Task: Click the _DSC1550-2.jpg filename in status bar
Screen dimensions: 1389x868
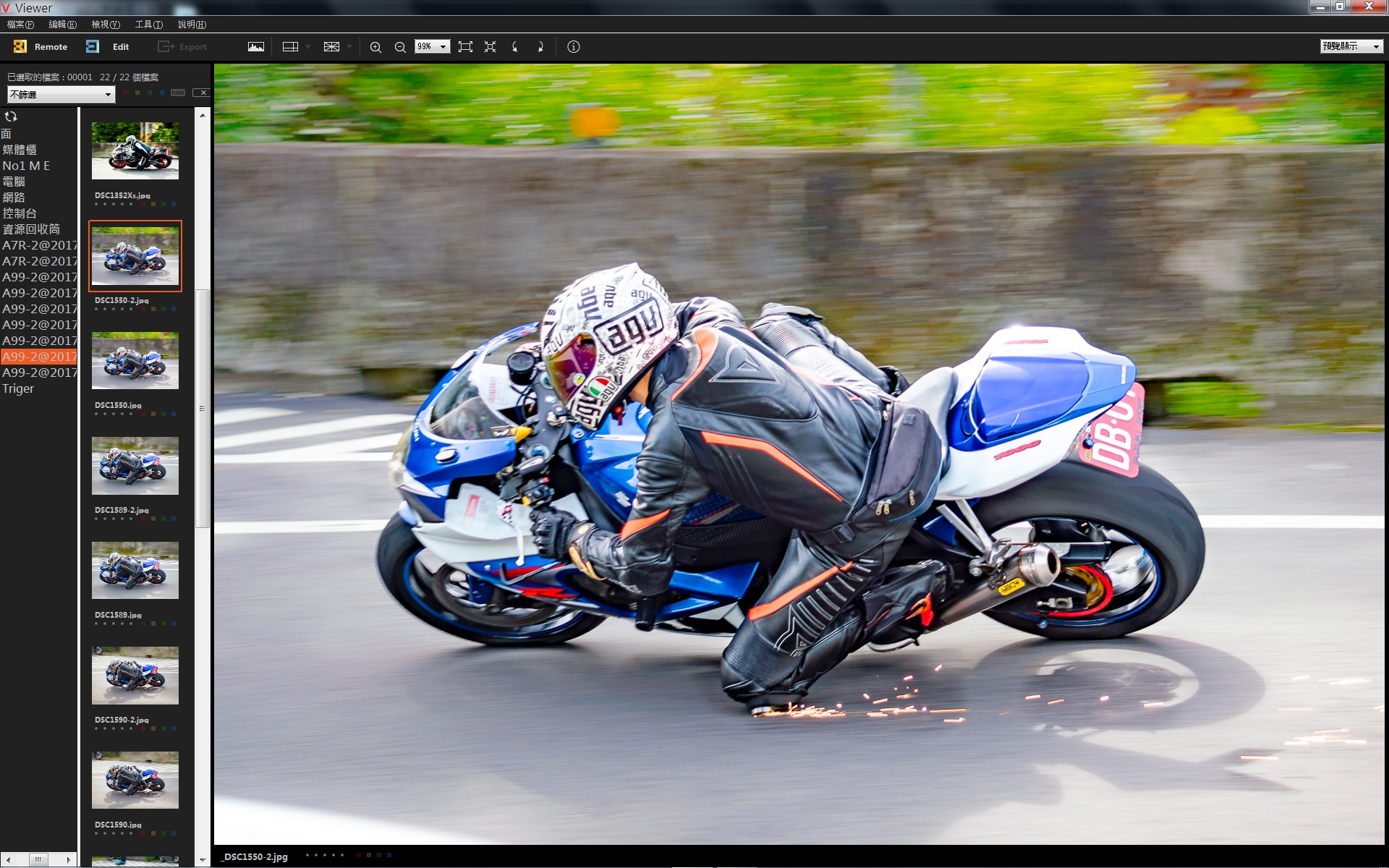Action: pos(255,856)
